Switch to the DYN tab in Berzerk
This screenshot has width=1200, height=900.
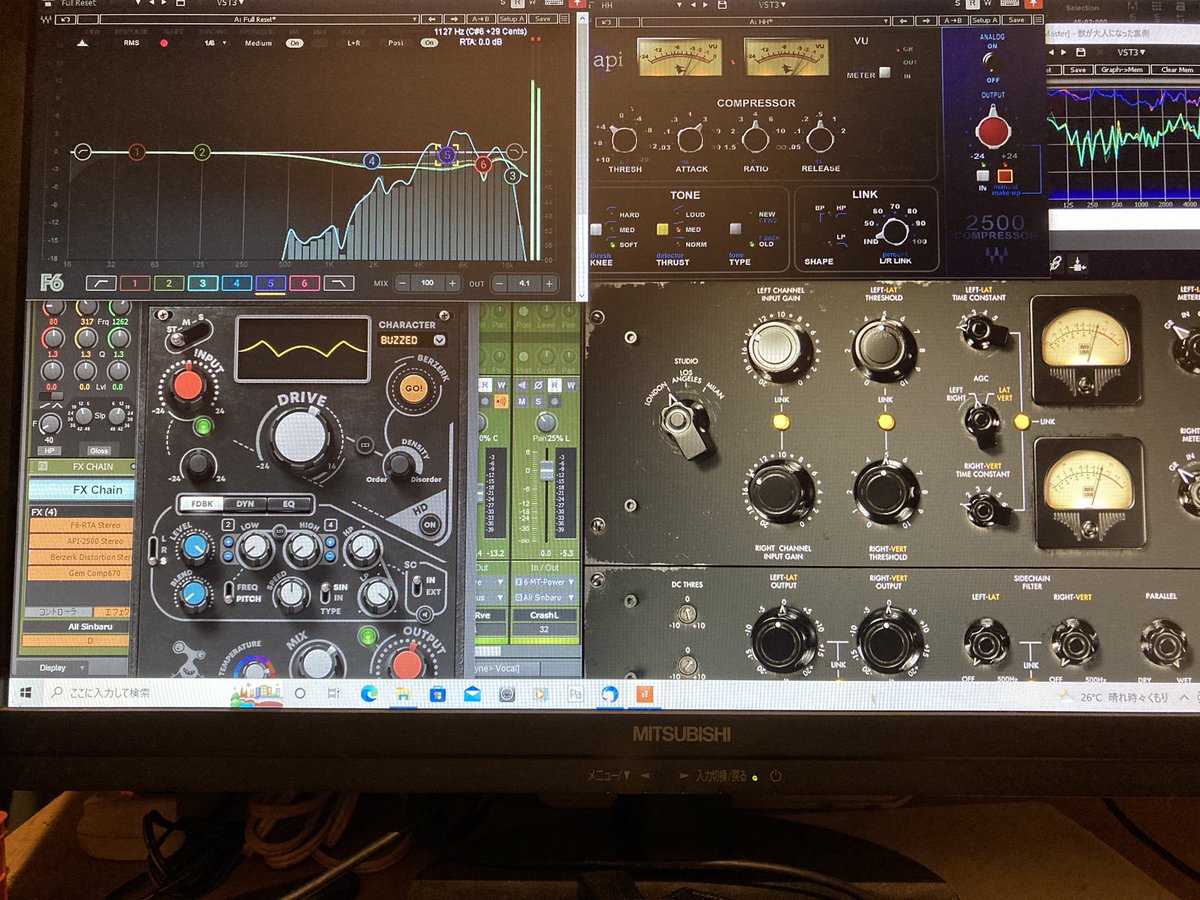click(x=244, y=505)
